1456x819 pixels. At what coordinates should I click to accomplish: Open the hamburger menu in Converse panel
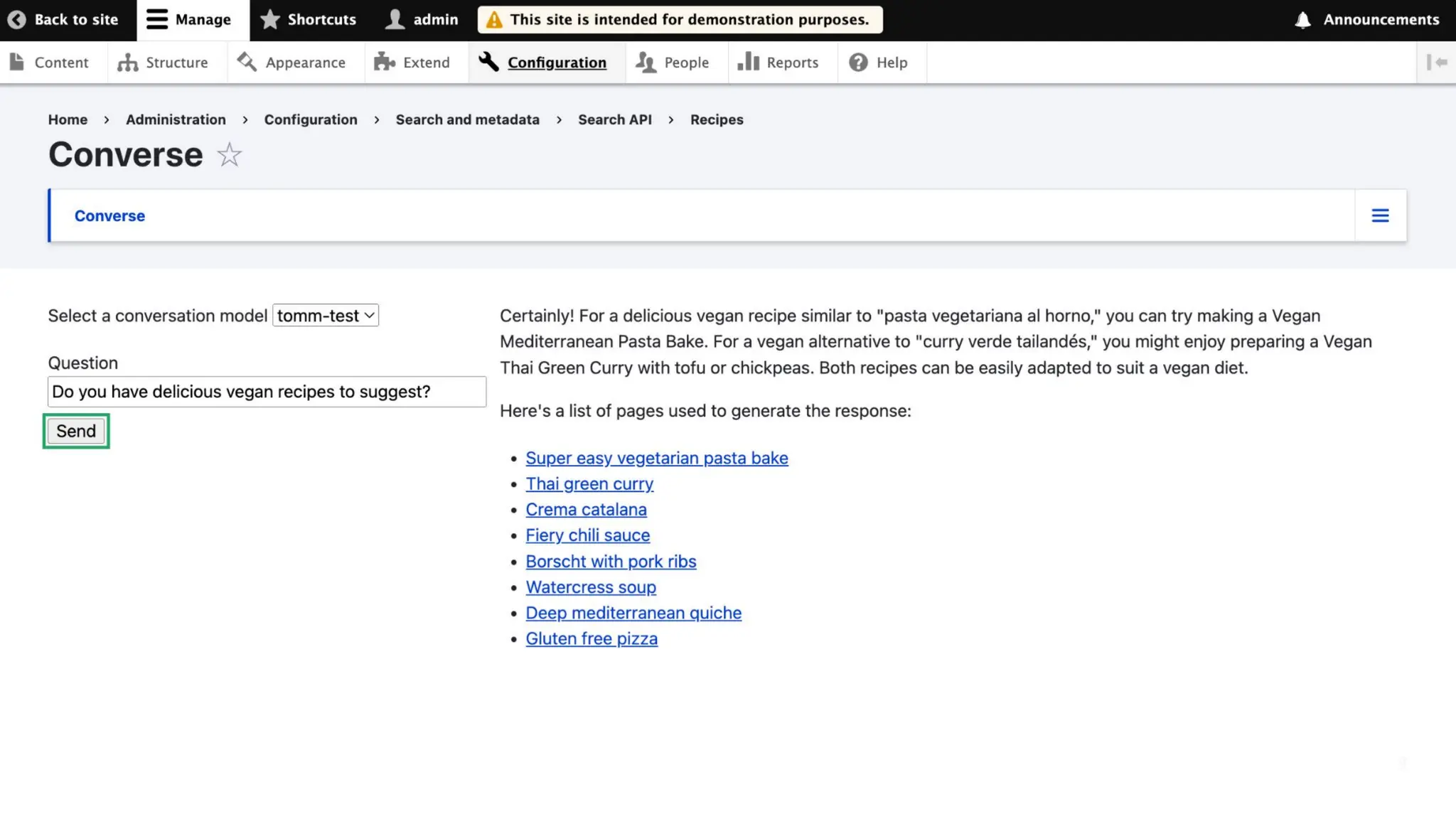(1380, 215)
